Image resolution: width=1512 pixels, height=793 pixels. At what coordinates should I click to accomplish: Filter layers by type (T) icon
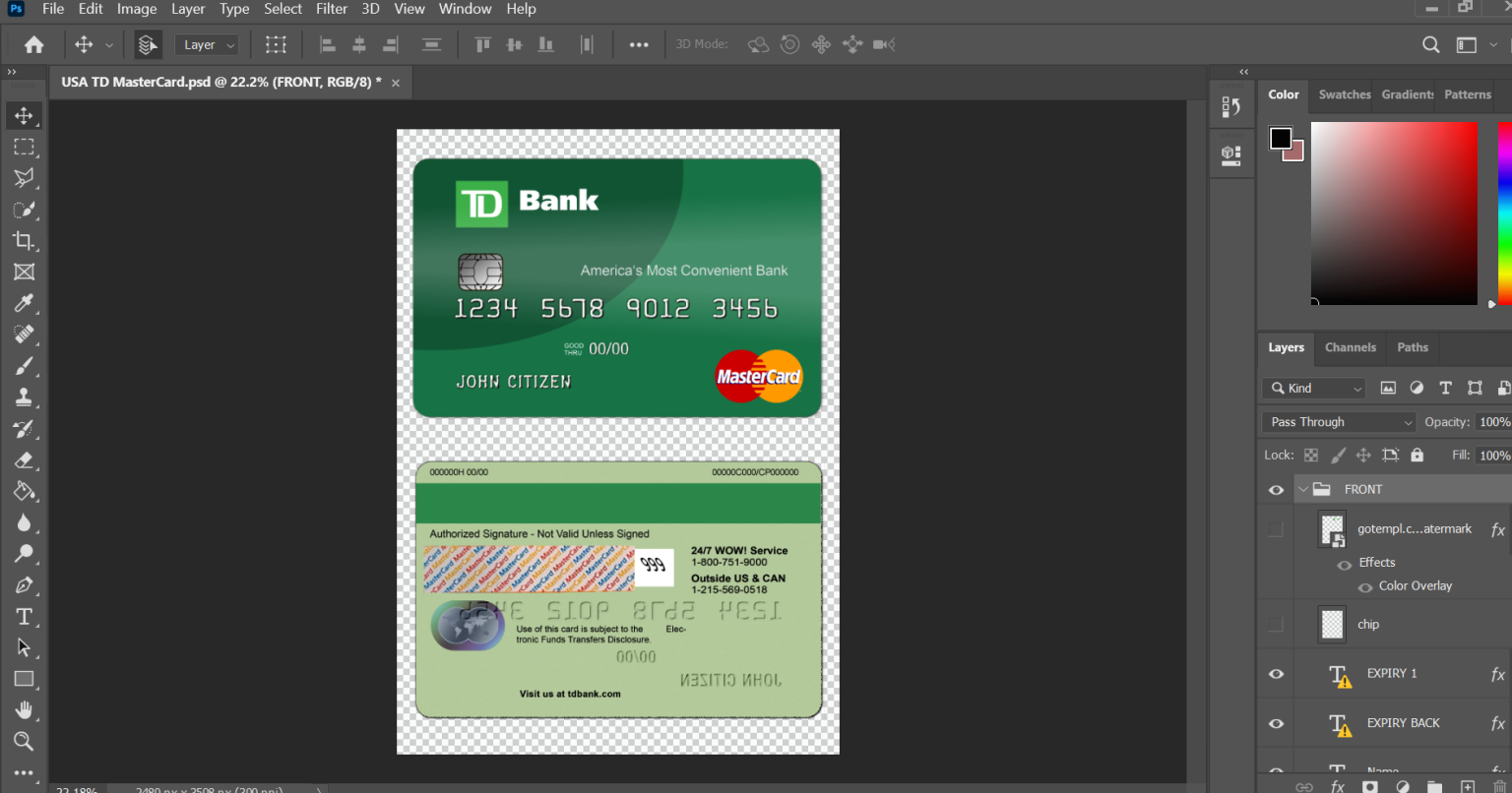1445,389
